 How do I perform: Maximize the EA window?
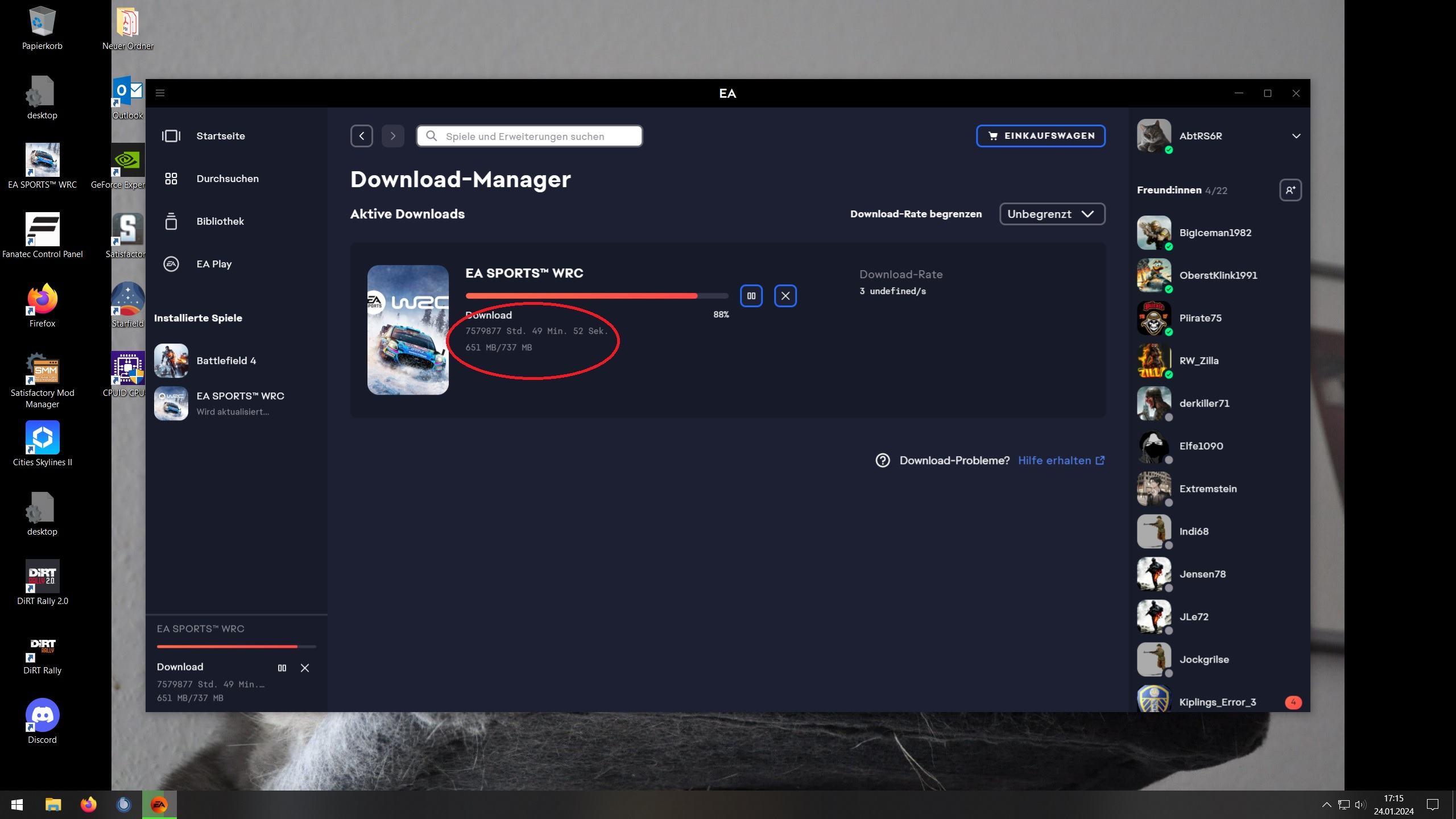pyautogui.click(x=1268, y=93)
